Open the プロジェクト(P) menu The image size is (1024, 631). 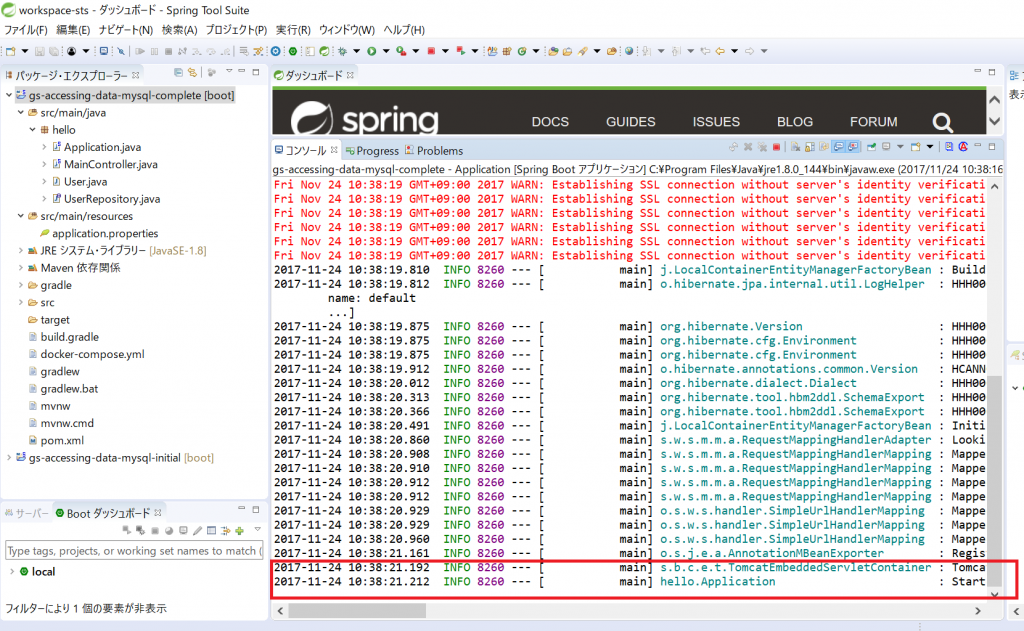[x=236, y=30]
